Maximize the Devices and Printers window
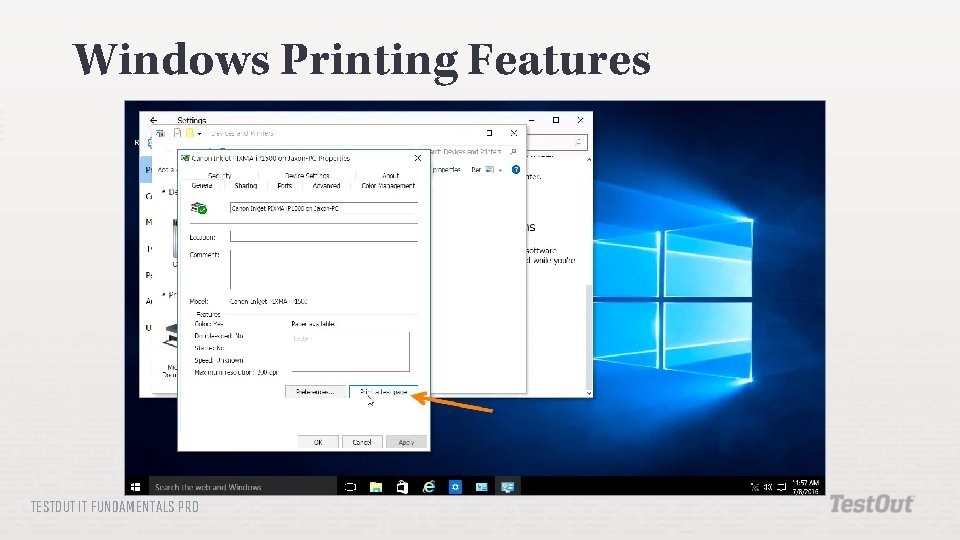Image resolution: width=960 pixels, height=540 pixels. [489, 133]
